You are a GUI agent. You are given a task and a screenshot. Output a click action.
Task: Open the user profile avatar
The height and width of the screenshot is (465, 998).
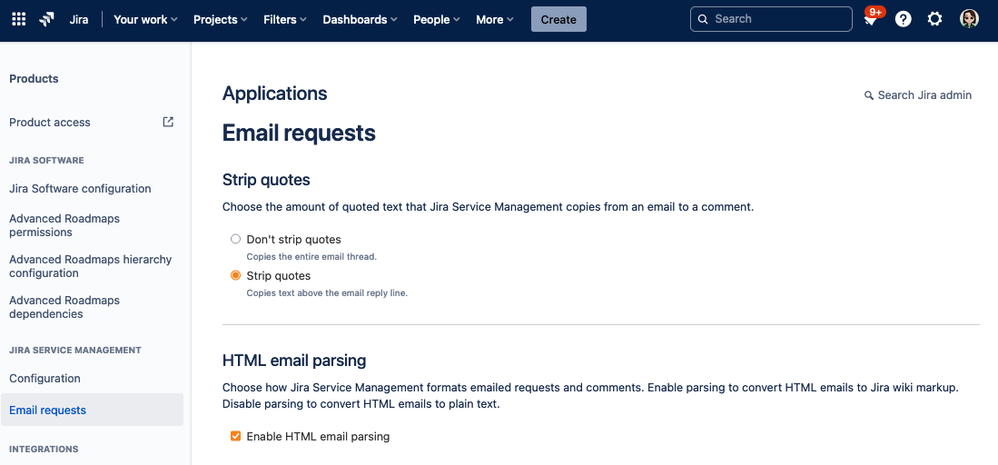969,19
